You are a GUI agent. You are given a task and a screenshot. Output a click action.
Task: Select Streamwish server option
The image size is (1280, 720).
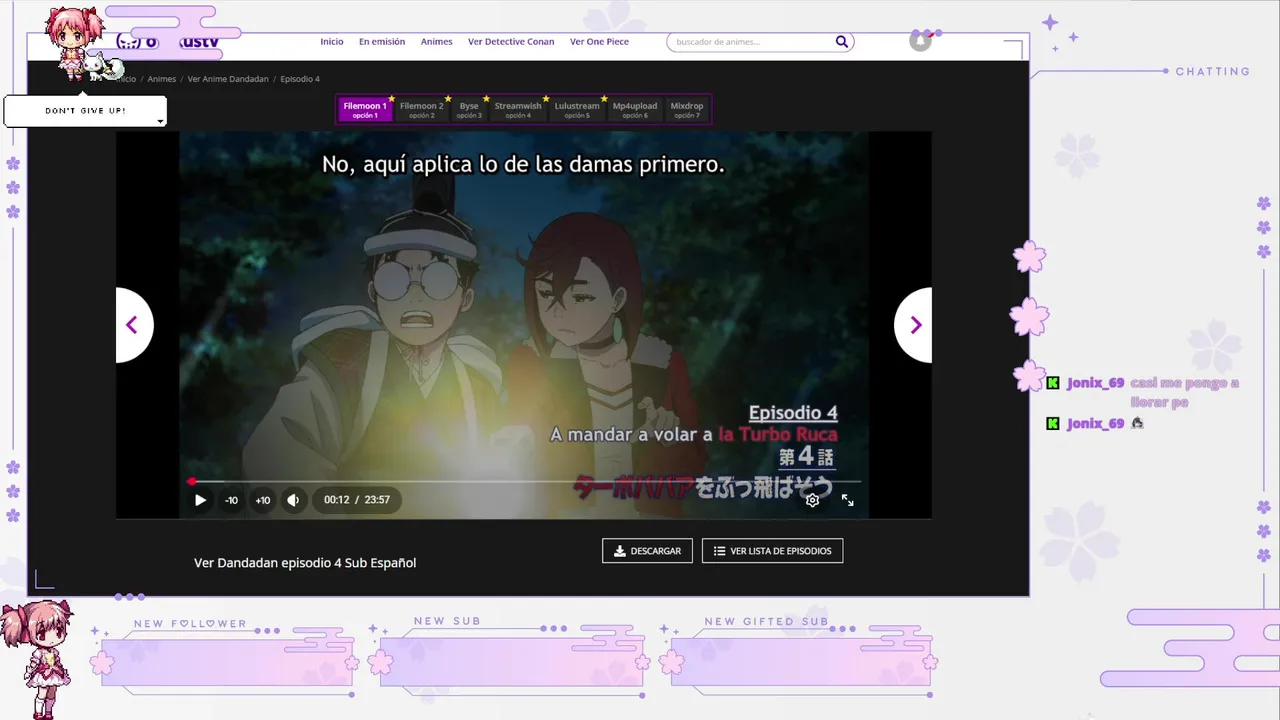(x=518, y=109)
